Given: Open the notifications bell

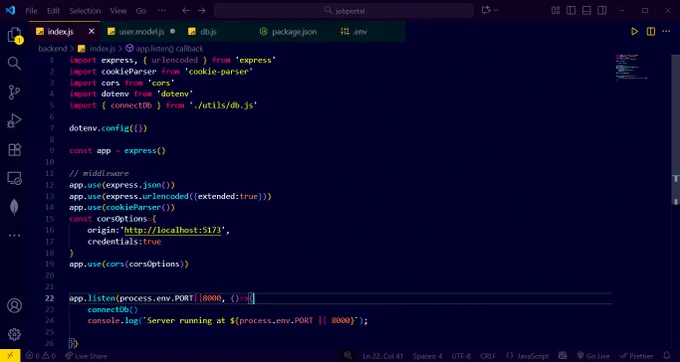Looking at the screenshot, I should 667,355.
